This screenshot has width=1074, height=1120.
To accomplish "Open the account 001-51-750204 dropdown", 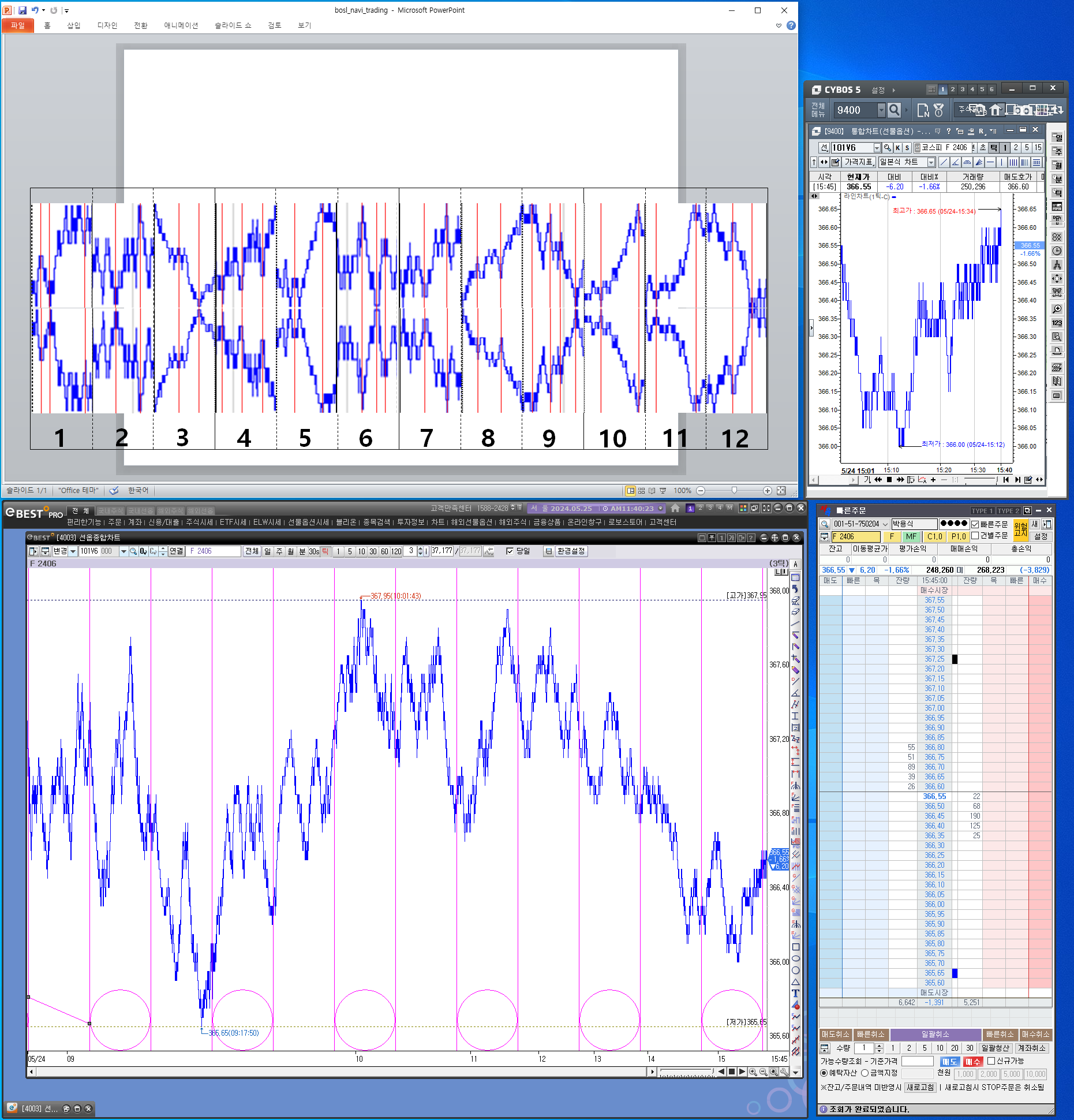I will (885, 524).
